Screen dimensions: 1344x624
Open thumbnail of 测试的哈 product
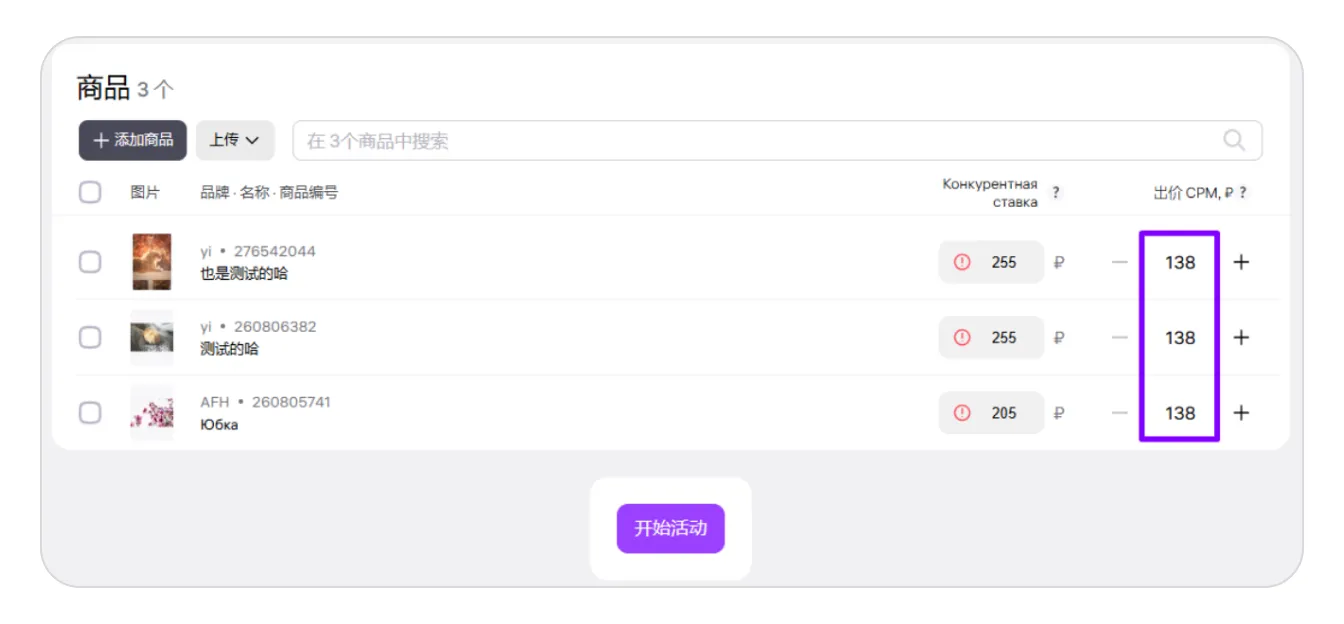click(x=152, y=337)
